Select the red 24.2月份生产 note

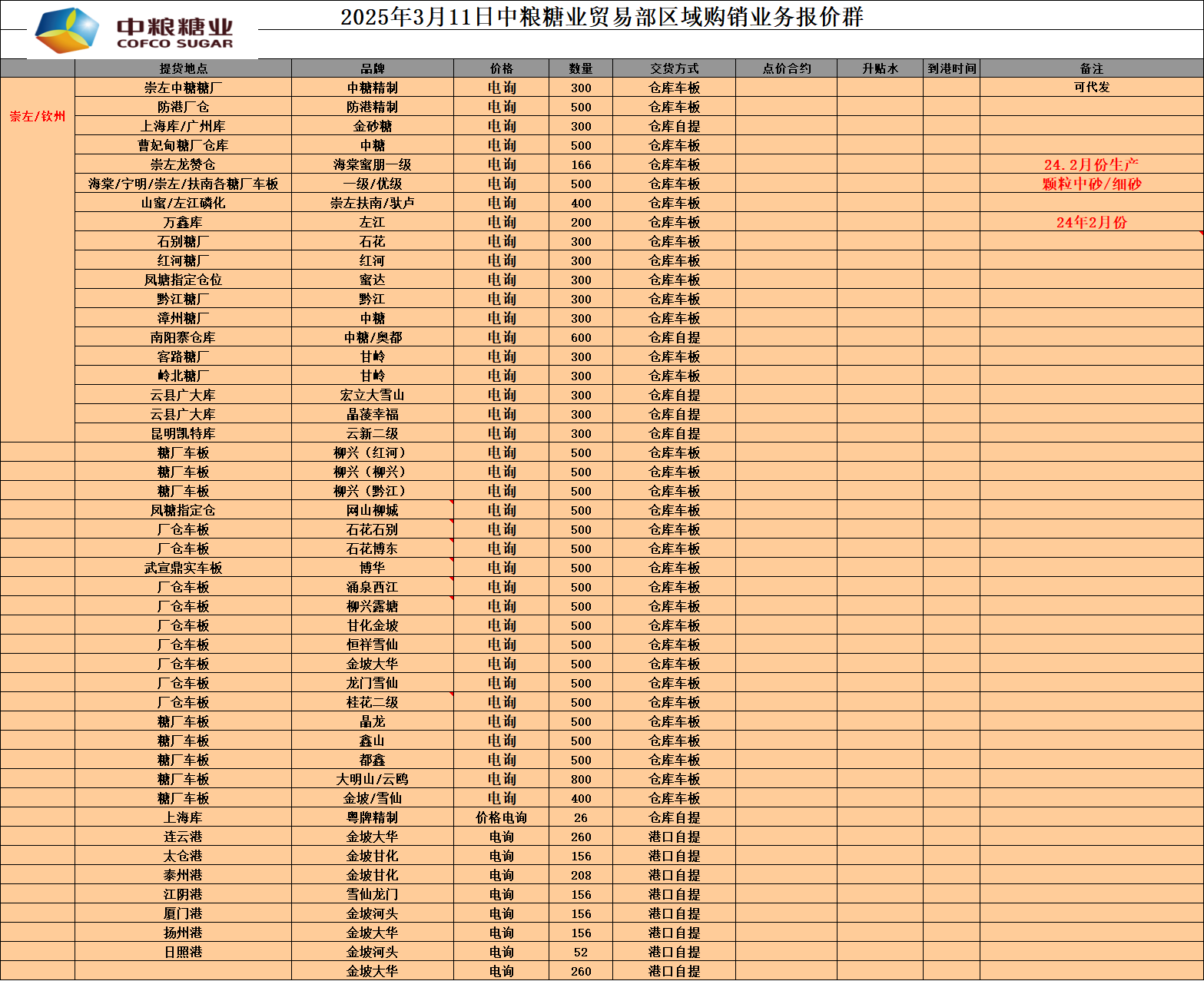tap(1091, 164)
